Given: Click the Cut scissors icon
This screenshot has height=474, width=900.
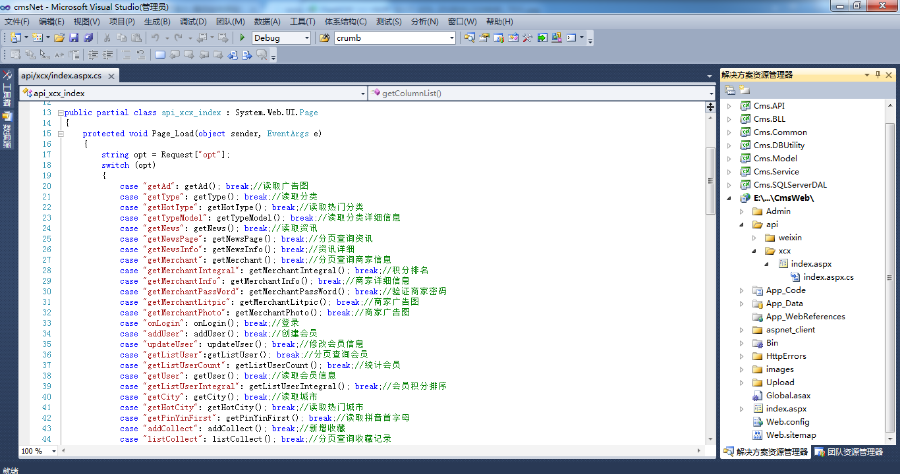Looking at the screenshot, I should [106, 38].
